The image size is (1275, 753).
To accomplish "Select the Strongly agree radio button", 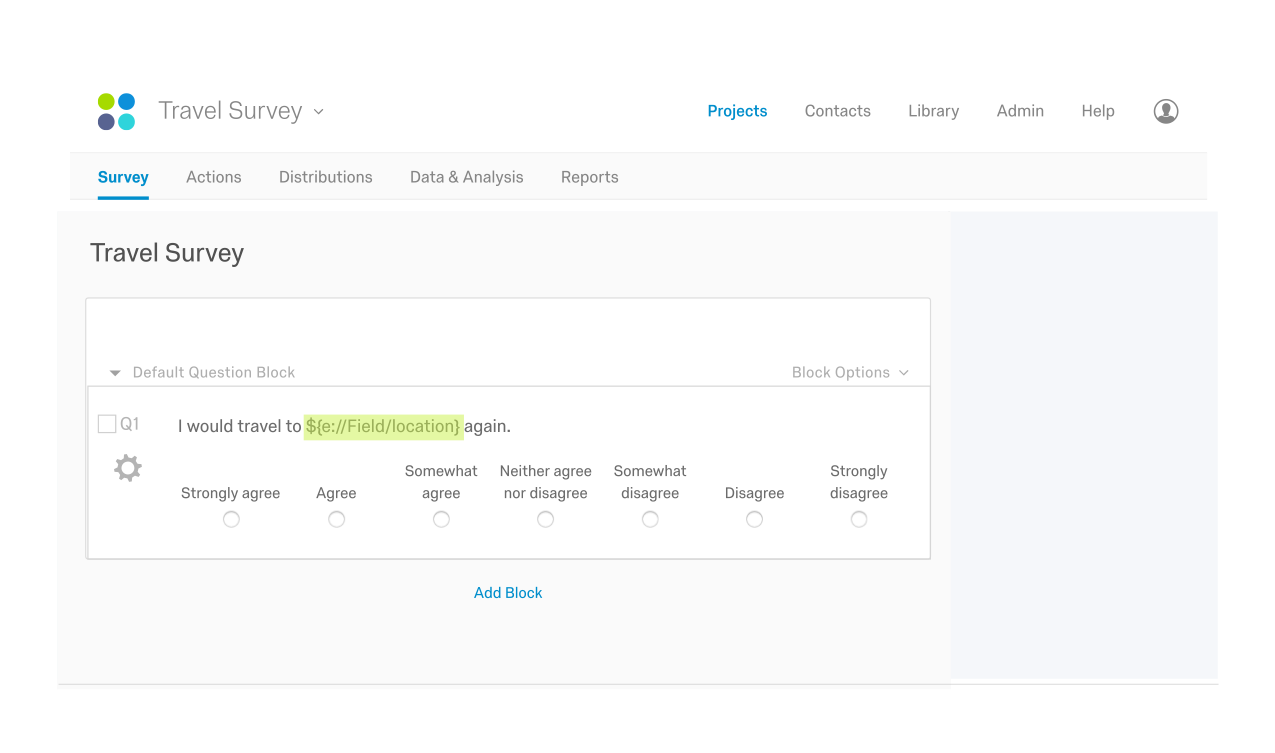I will coord(231,519).
